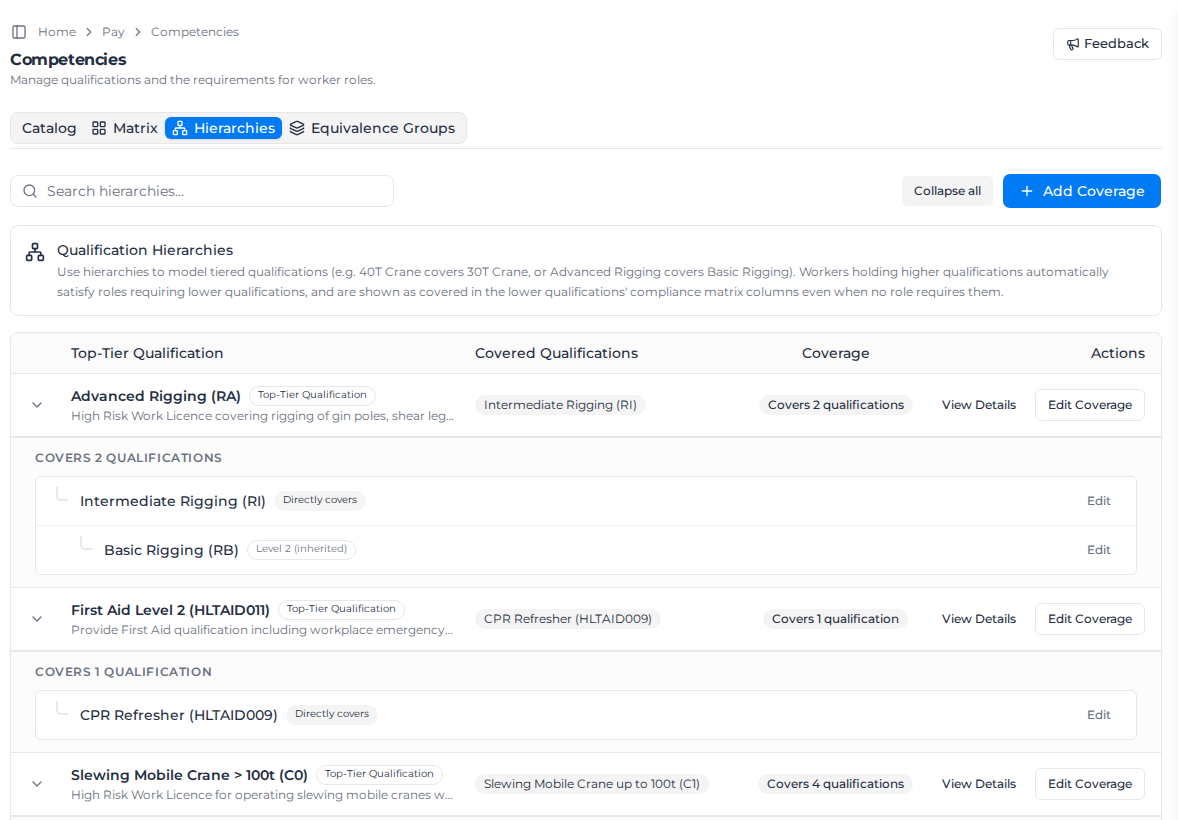Collapse the Slewing Mobile Crane > 100t row

click(37, 784)
